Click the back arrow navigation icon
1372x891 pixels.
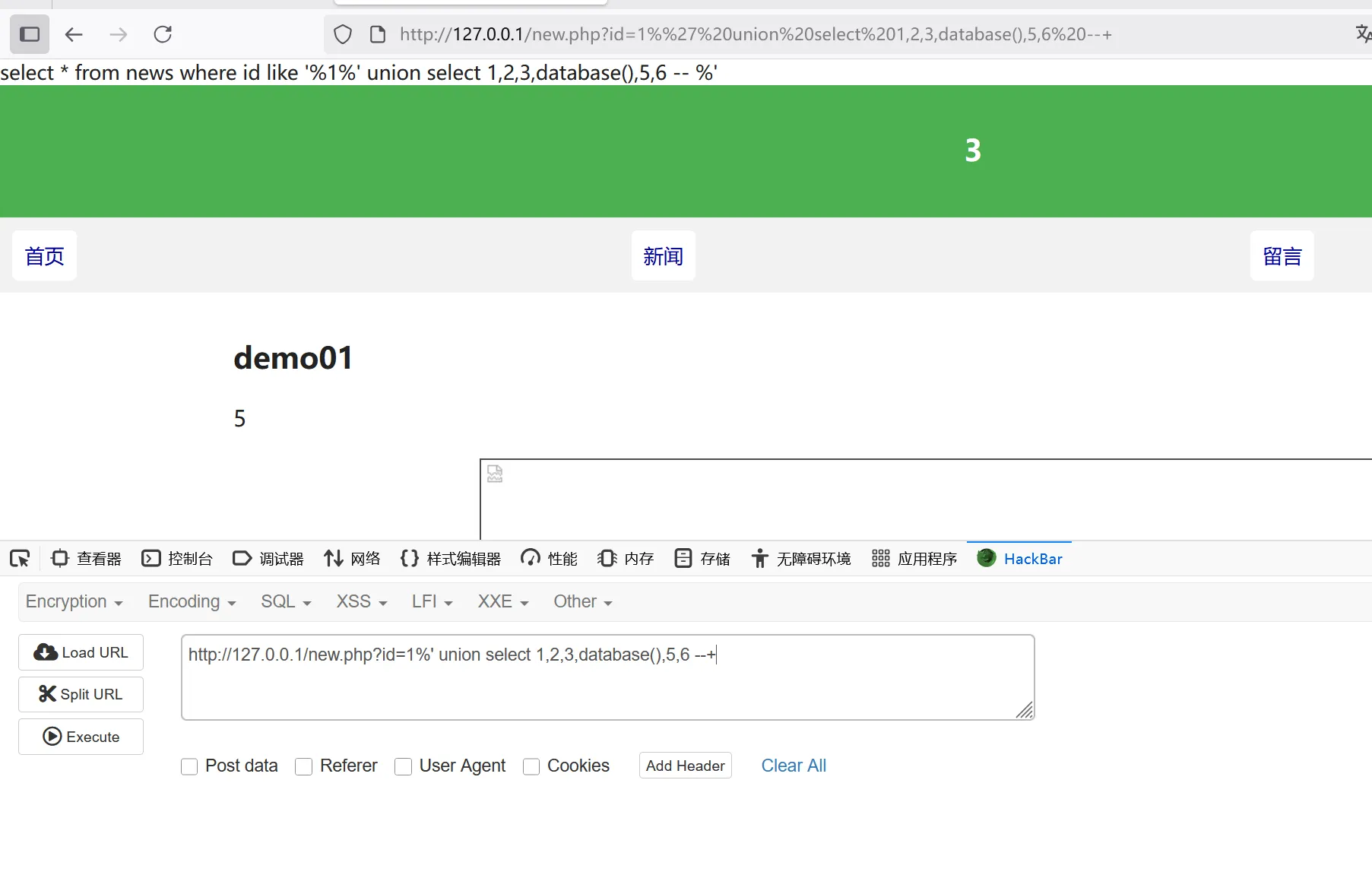point(74,34)
